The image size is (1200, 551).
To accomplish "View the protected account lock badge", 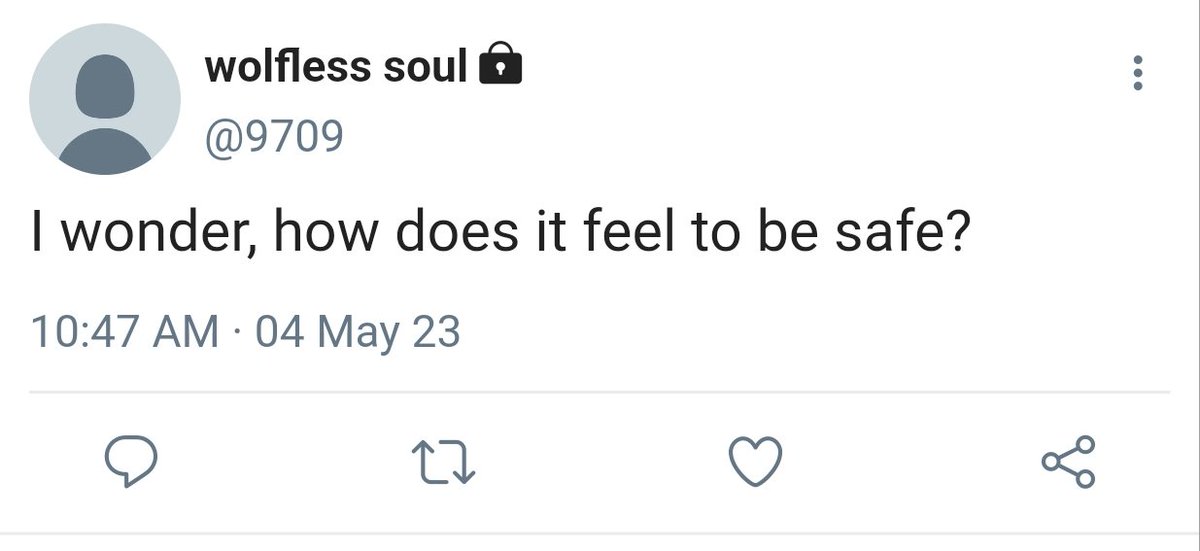I will click(x=501, y=66).
